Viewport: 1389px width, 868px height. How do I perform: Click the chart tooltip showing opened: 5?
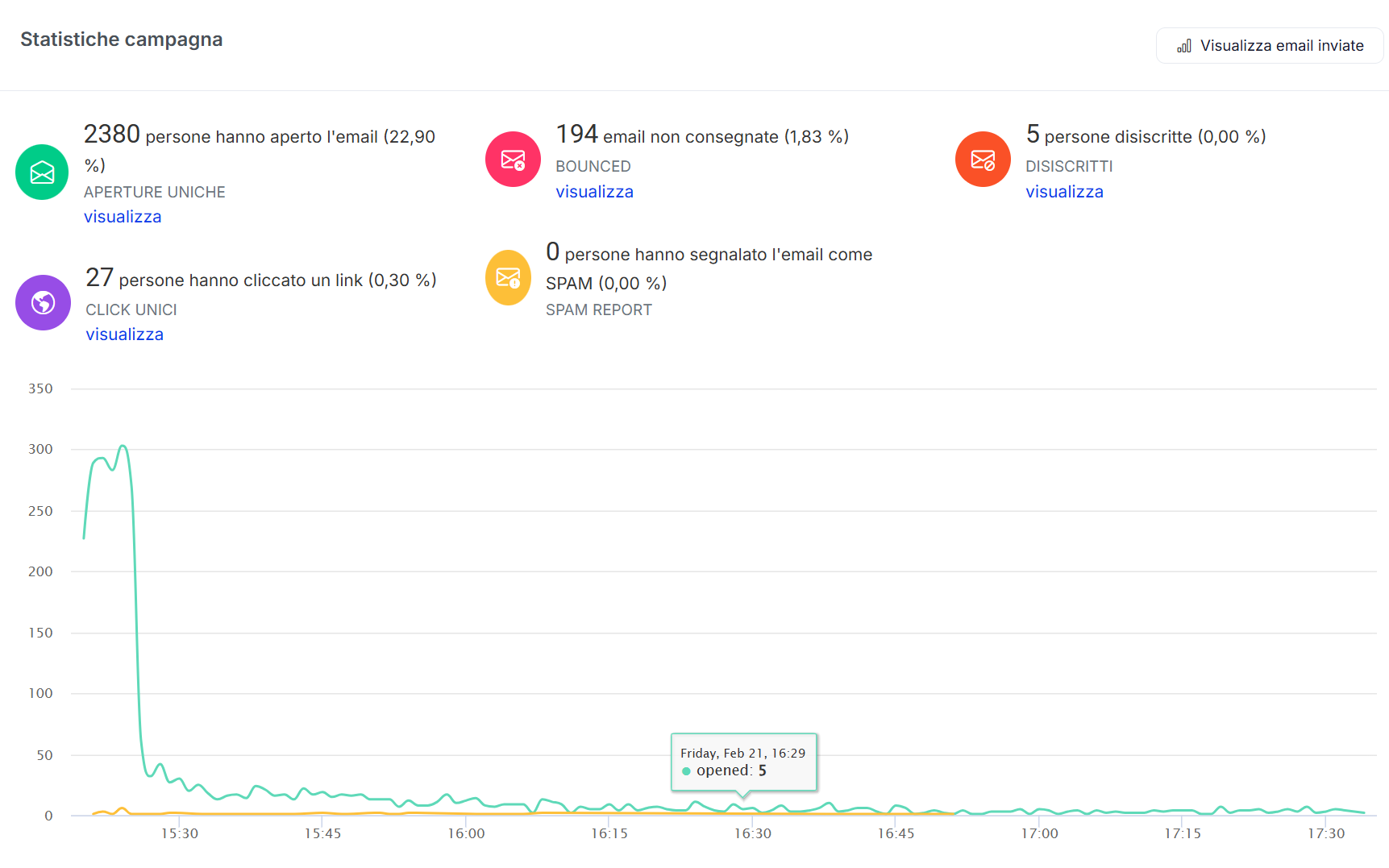(743, 762)
